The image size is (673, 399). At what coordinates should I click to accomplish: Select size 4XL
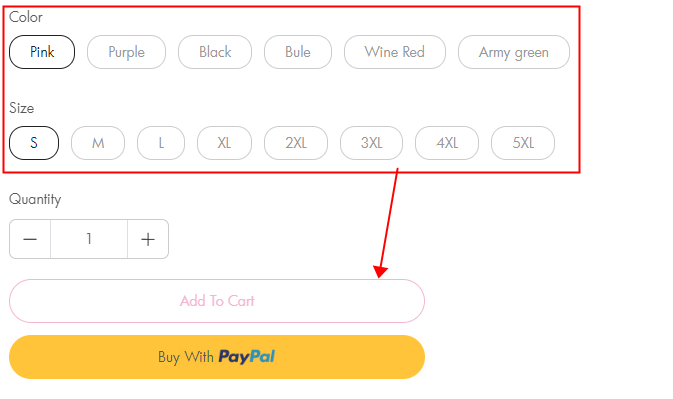447,143
